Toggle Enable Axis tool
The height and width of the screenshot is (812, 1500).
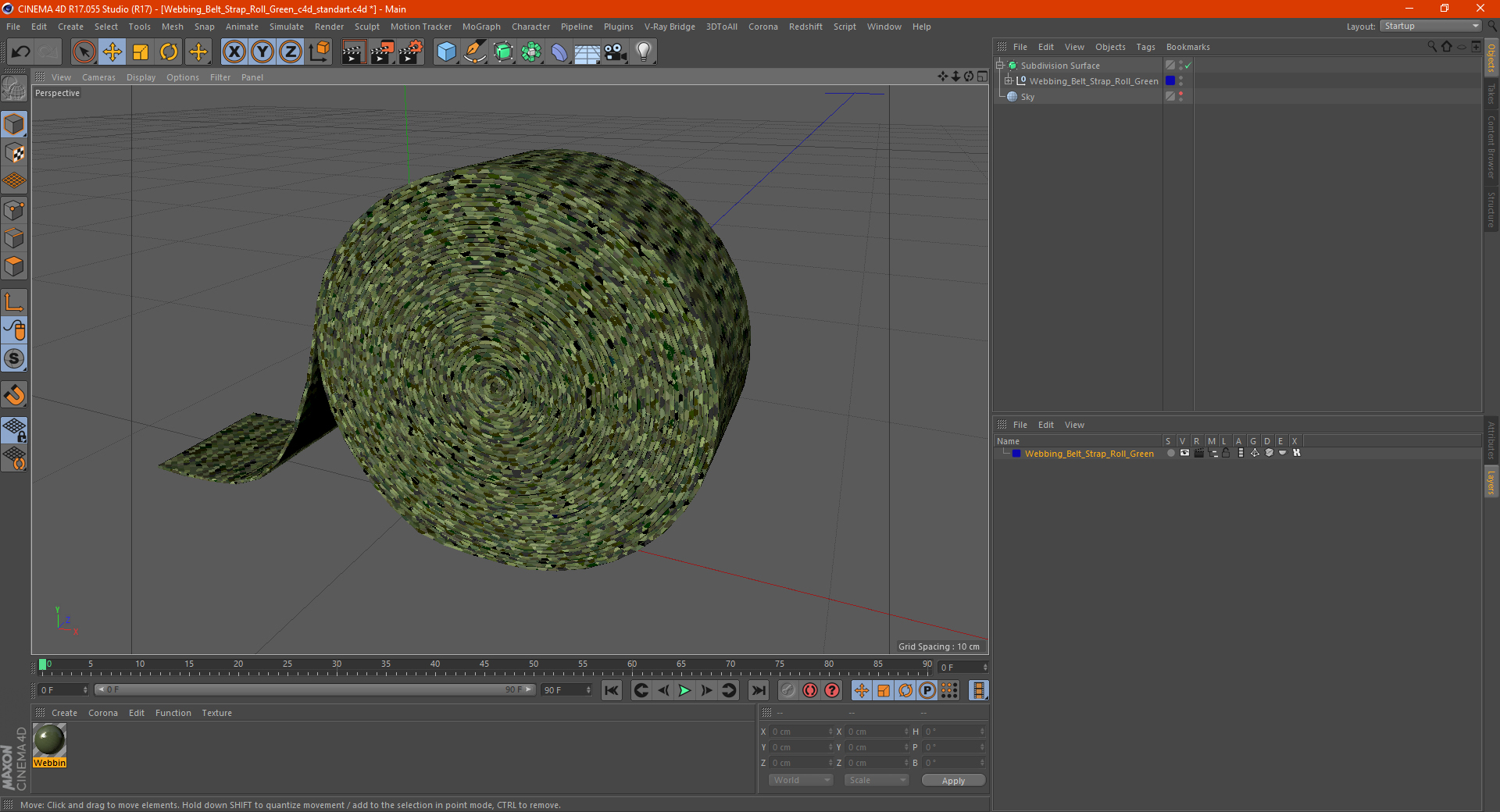(x=15, y=302)
